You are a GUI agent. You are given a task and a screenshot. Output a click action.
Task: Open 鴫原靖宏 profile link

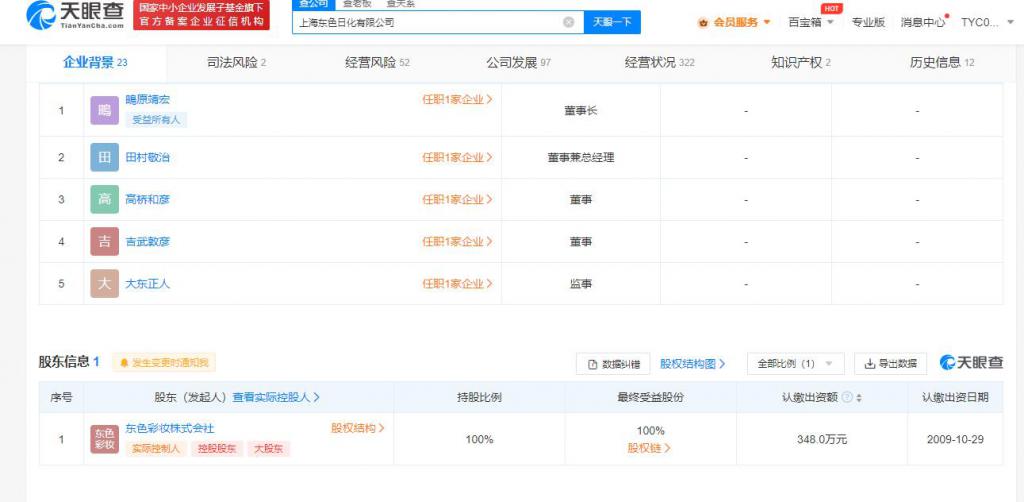[148, 100]
